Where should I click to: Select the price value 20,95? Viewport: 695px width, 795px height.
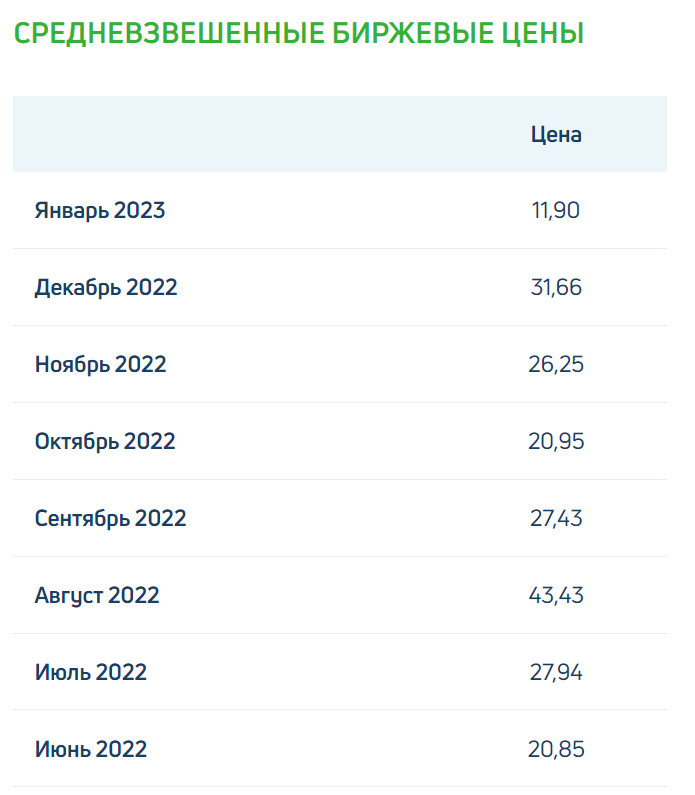tap(556, 442)
